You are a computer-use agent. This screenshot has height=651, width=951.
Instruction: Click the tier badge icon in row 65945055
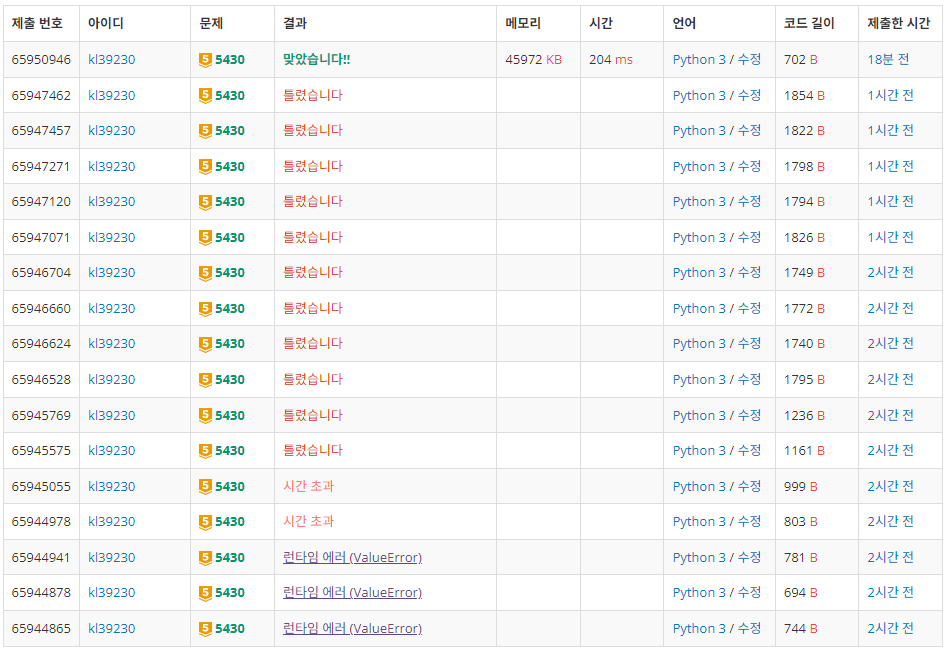[x=206, y=486]
